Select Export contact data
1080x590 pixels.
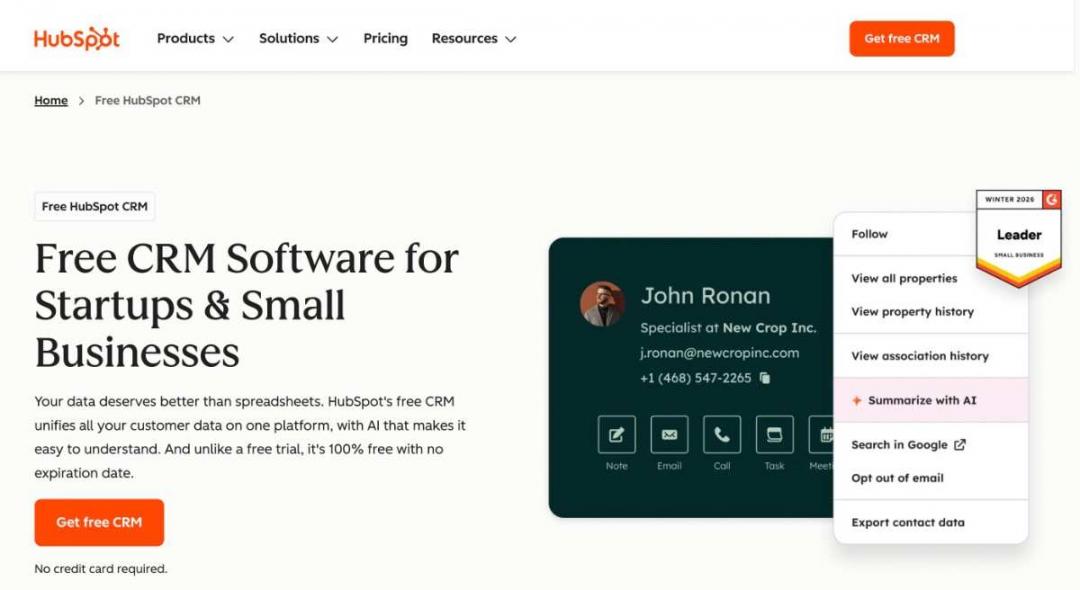pyautogui.click(x=907, y=523)
